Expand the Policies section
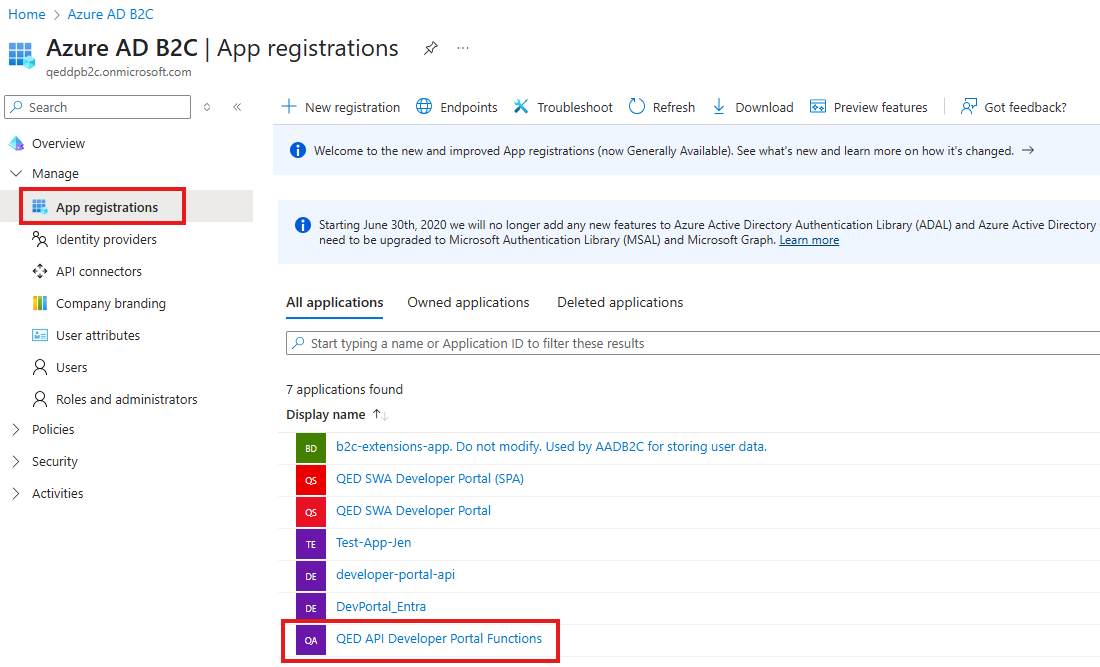1100x667 pixels. coord(16,430)
